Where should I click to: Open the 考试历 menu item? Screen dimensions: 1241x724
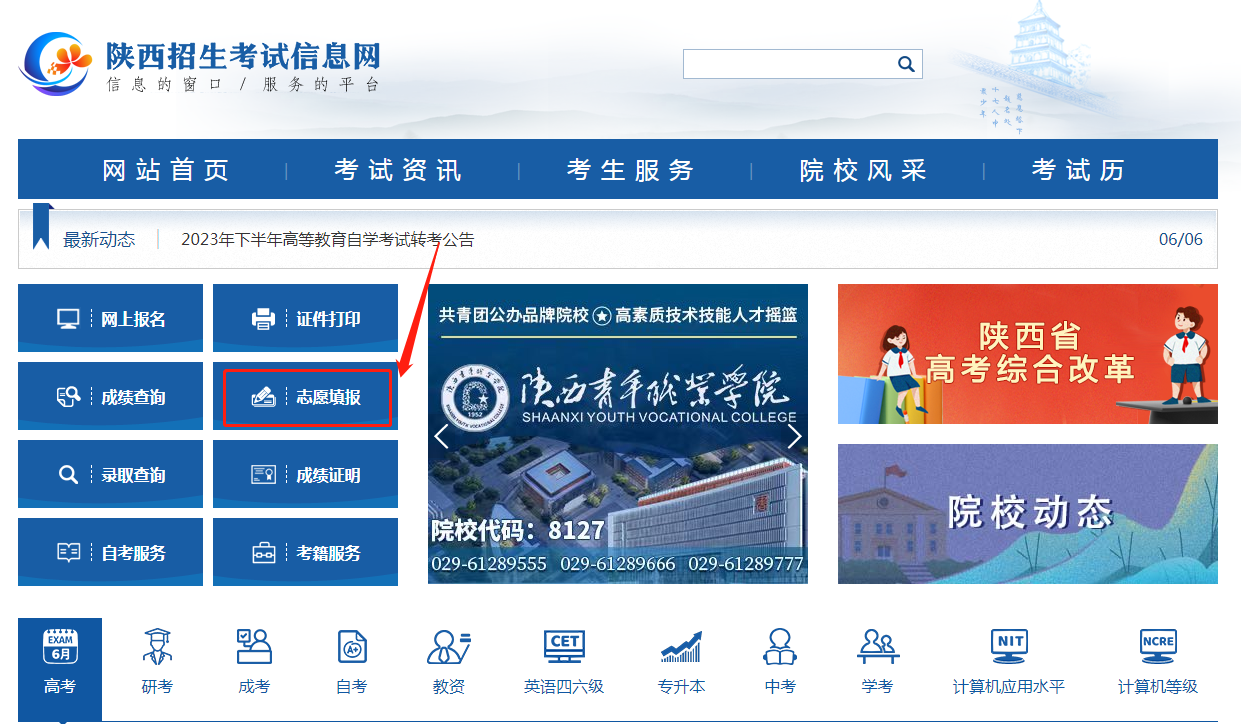[x=1078, y=170]
